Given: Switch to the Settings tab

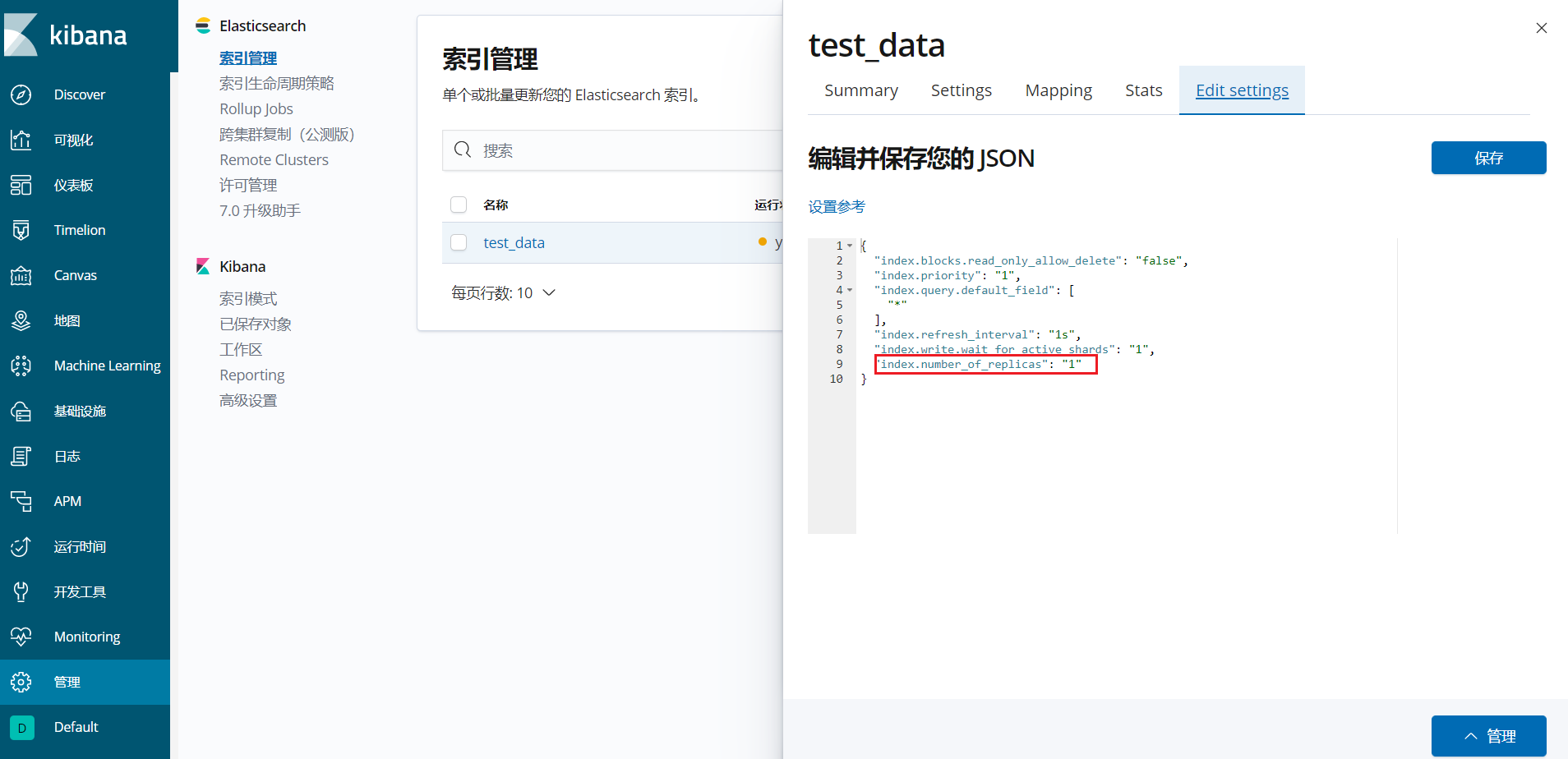Looking at the screenshot, I should pyautogui.click(x=962, y=90).
